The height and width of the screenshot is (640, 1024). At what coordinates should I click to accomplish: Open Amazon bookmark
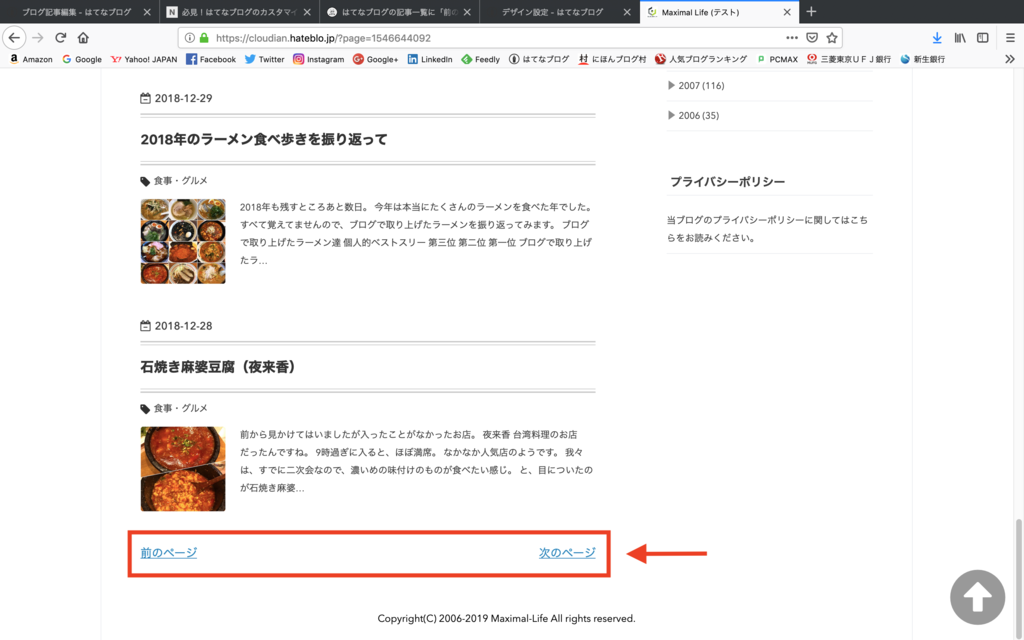pos(31,59)
